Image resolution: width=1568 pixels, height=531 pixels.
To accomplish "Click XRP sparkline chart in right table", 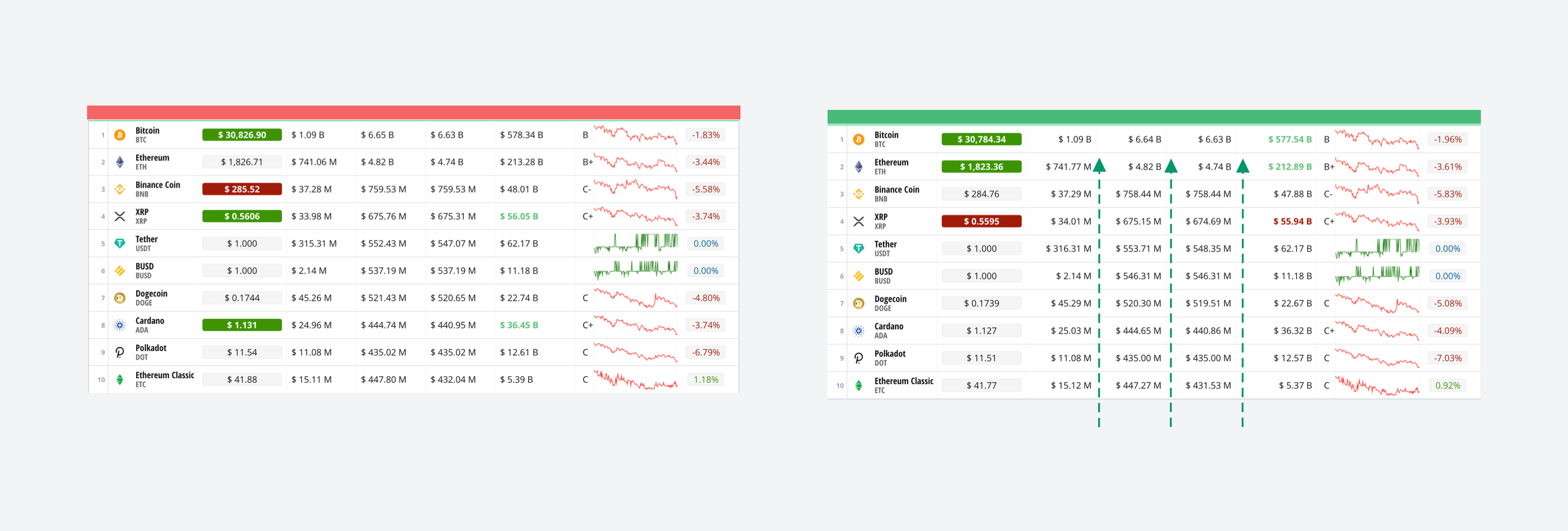I will click(1377, 221).
